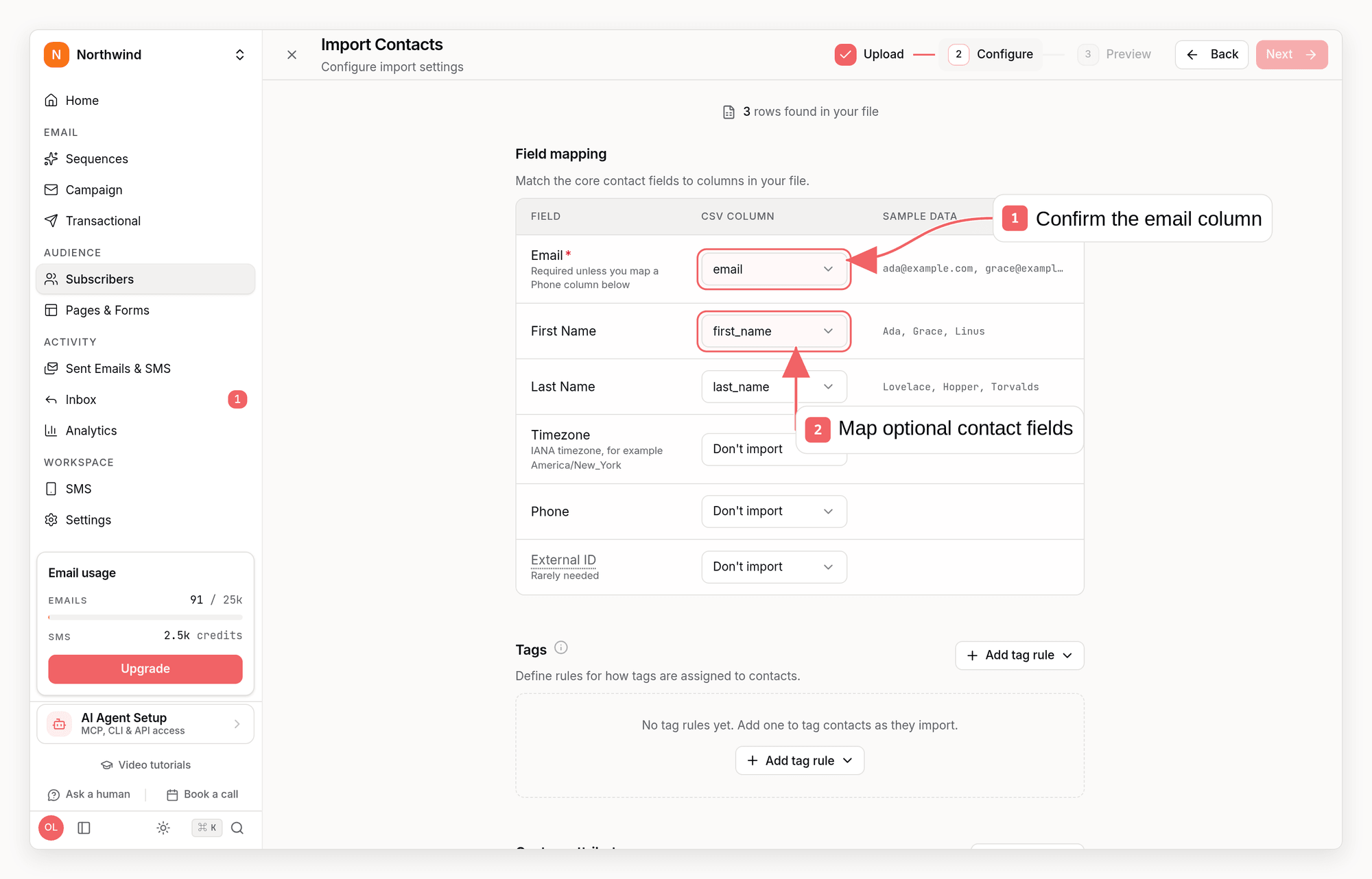Screen dimensions: 1372x879
Task: Toggle light/dark theme sun icon
Action: pos(163,828)
